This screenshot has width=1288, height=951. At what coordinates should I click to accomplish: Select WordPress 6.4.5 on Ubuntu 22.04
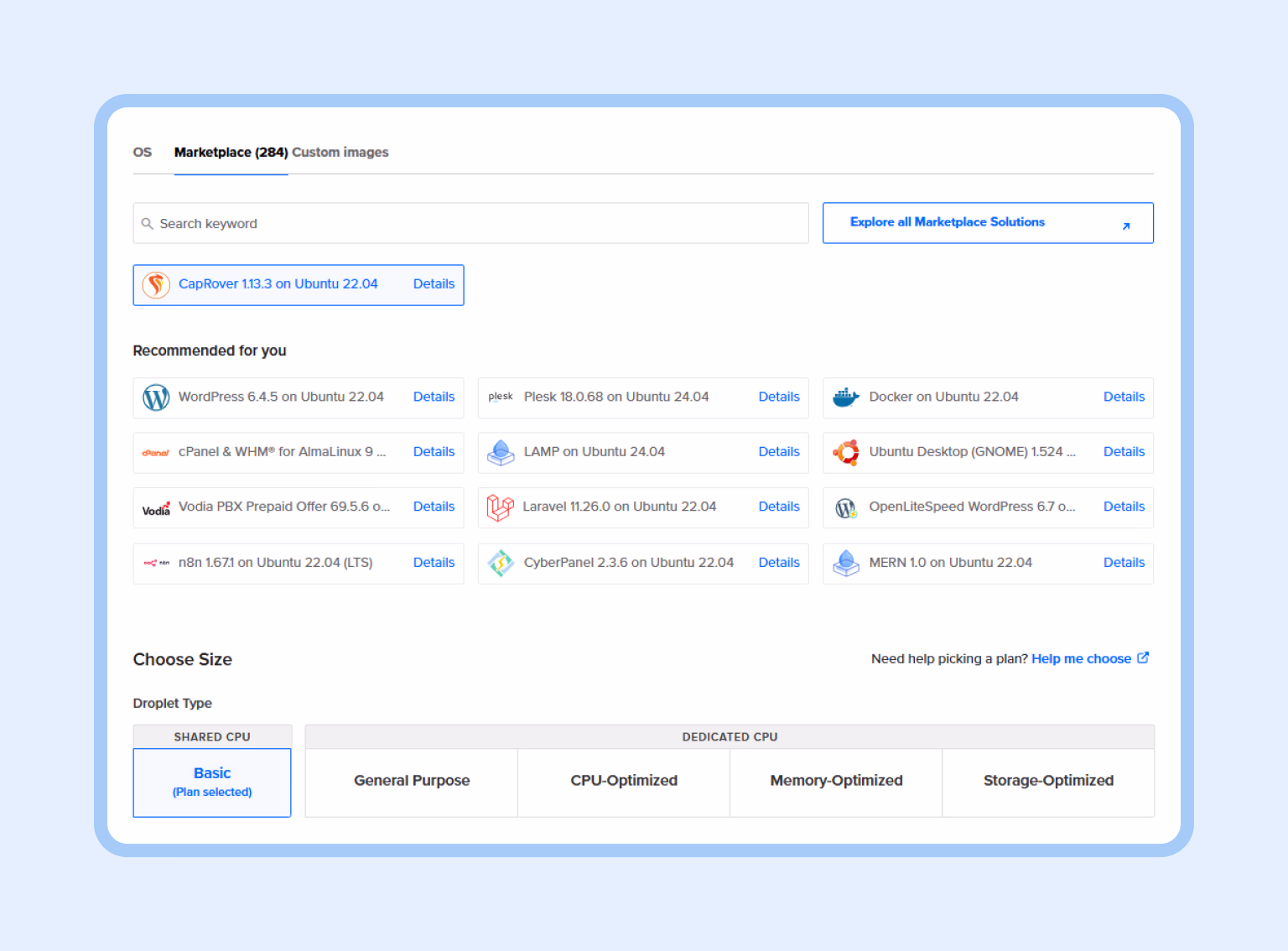[299, 398]
